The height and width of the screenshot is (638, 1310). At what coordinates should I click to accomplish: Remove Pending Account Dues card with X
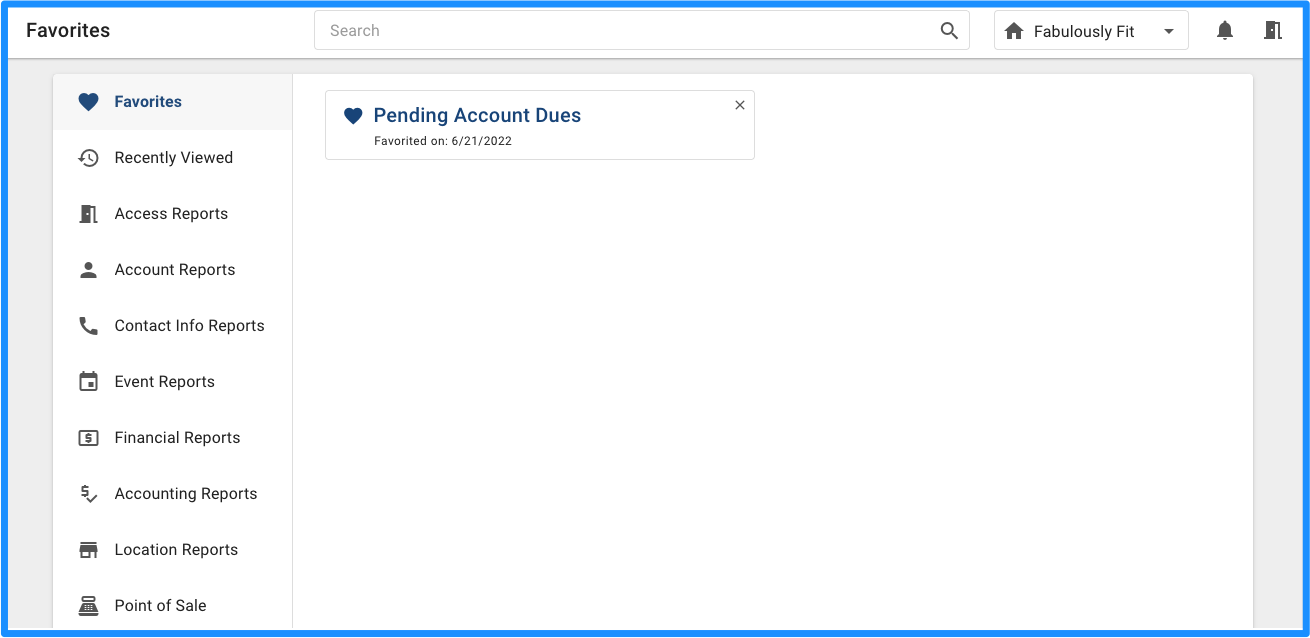pyautogui.click(x=740, y=105)
